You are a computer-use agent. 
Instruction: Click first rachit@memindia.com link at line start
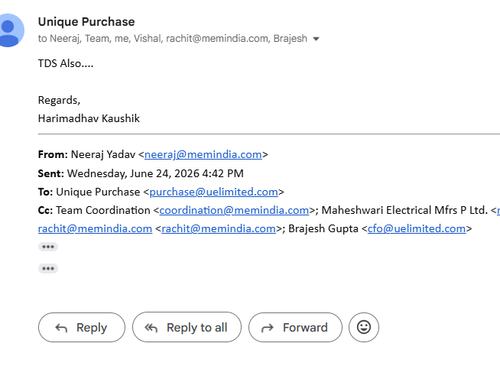click(95, 229)
